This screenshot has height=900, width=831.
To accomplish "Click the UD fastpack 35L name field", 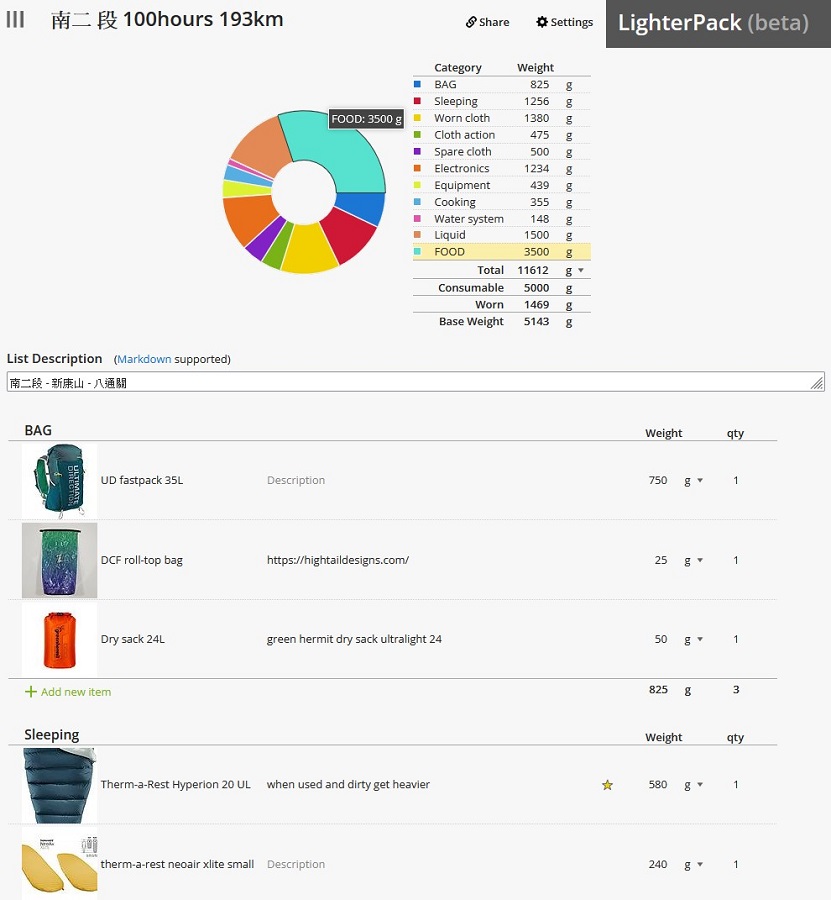I will click(142, 480).
